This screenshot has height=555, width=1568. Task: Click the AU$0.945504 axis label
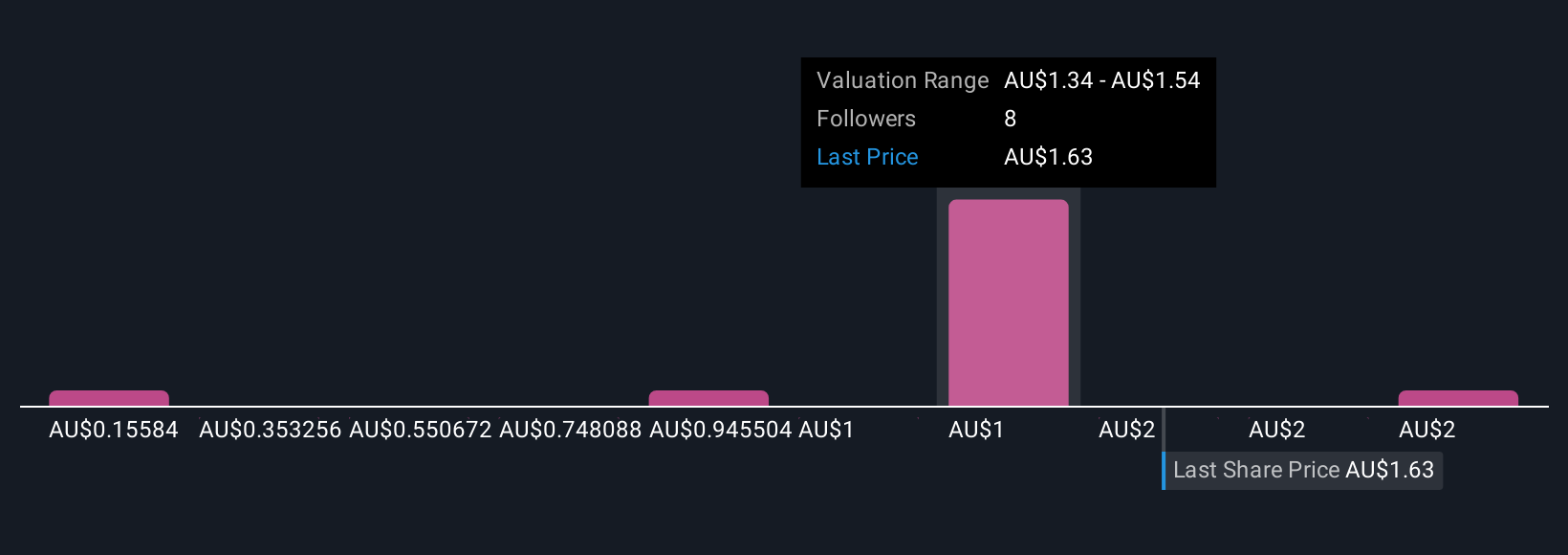point(721,430)
